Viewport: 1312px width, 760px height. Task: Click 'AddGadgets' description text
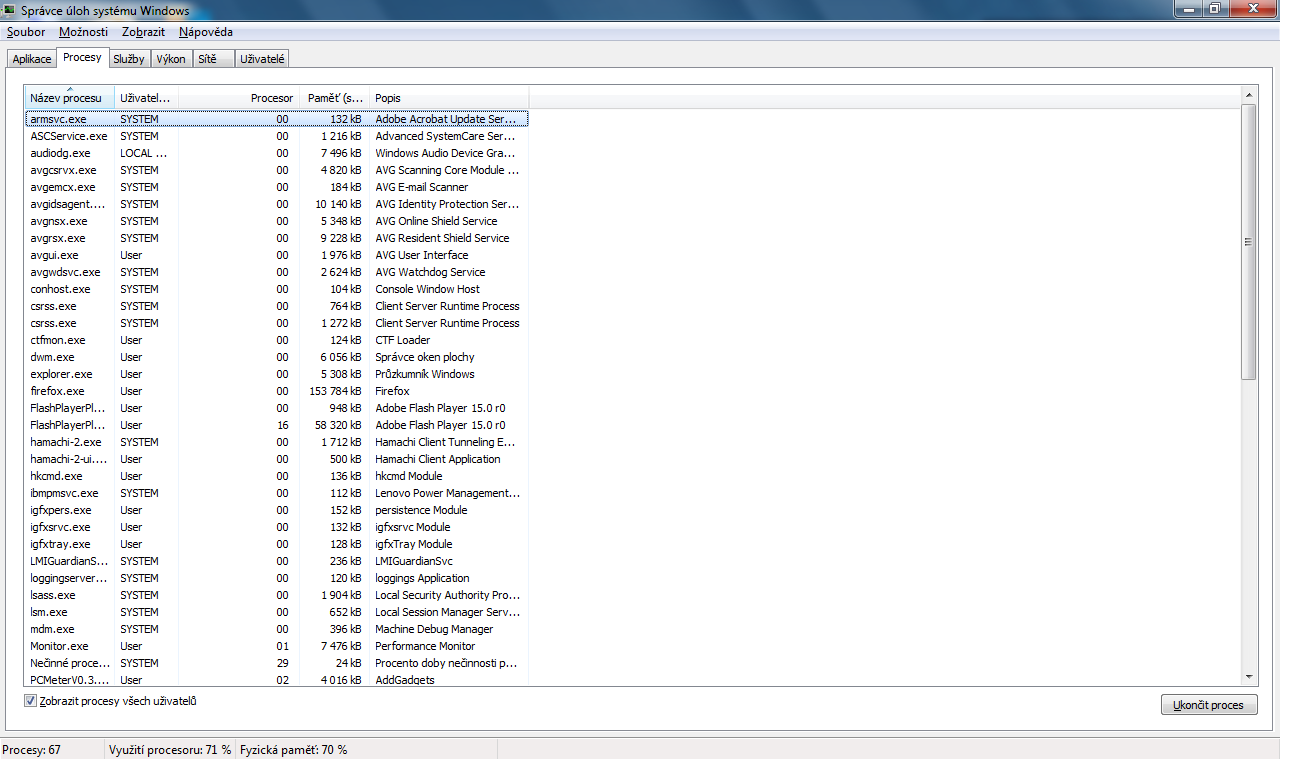(x=405, y=680)
